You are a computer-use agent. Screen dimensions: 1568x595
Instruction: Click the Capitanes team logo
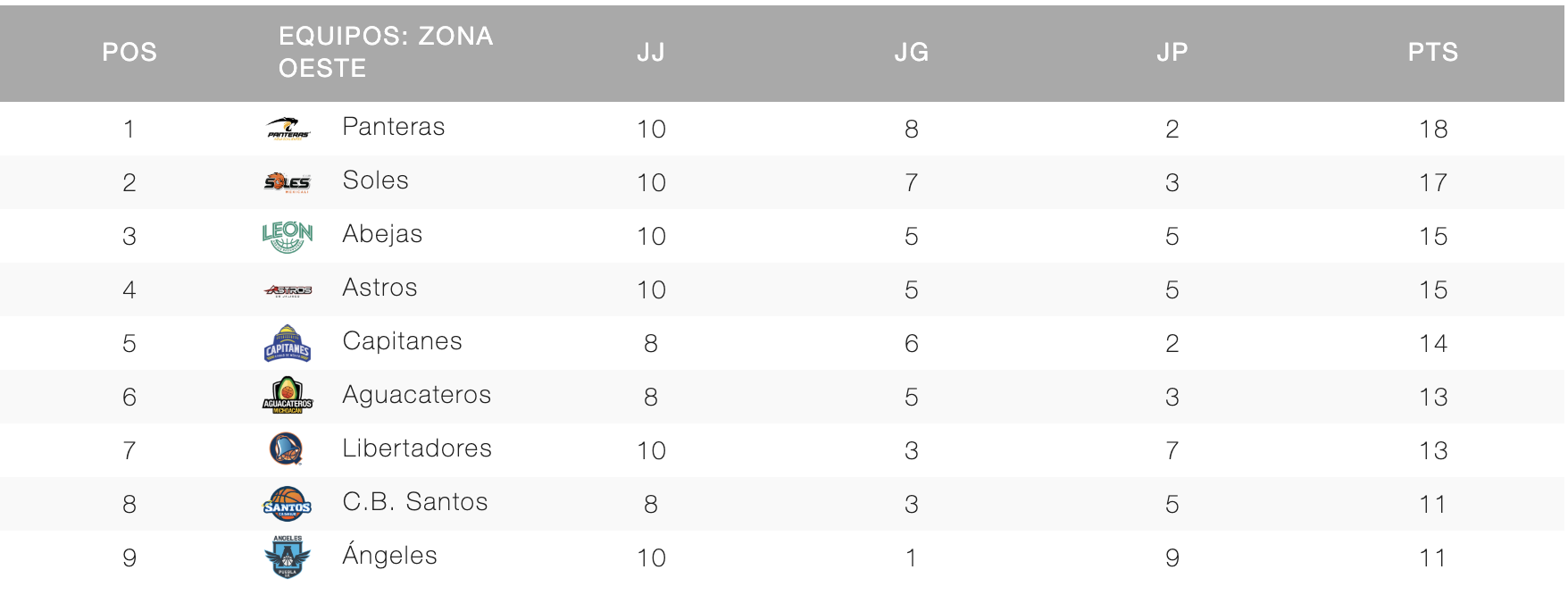pyautogui.click(x=288, y=343)
